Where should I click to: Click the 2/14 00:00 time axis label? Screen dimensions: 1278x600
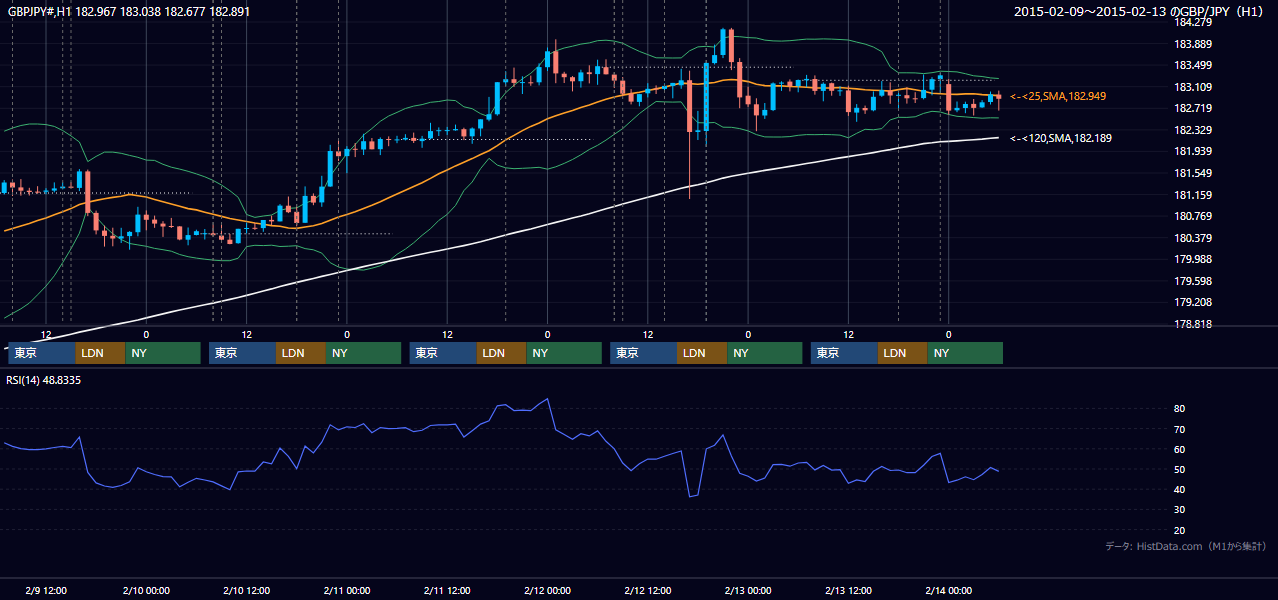tap(948, 590)
